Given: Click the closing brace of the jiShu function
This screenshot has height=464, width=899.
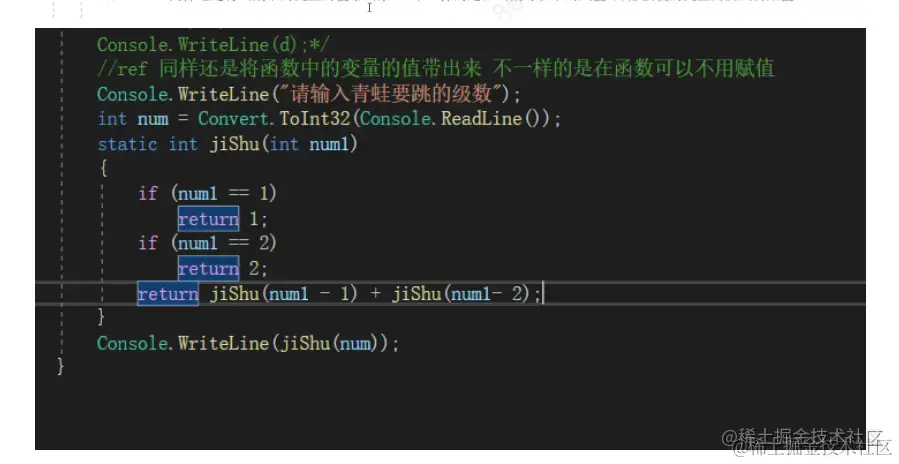Looking at the screenshot, I should (101, 316).
